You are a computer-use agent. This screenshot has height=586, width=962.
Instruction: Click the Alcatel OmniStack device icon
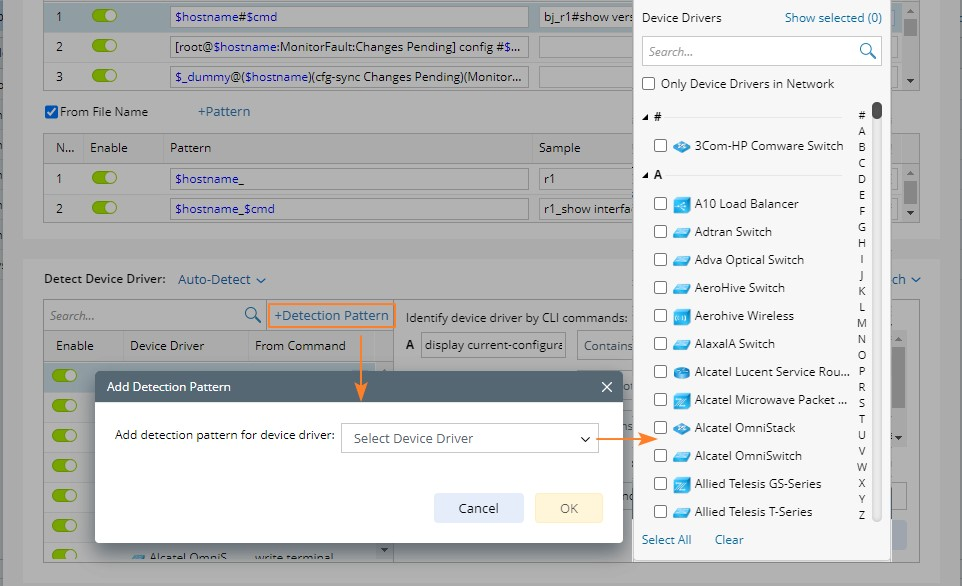coord(682,428)
